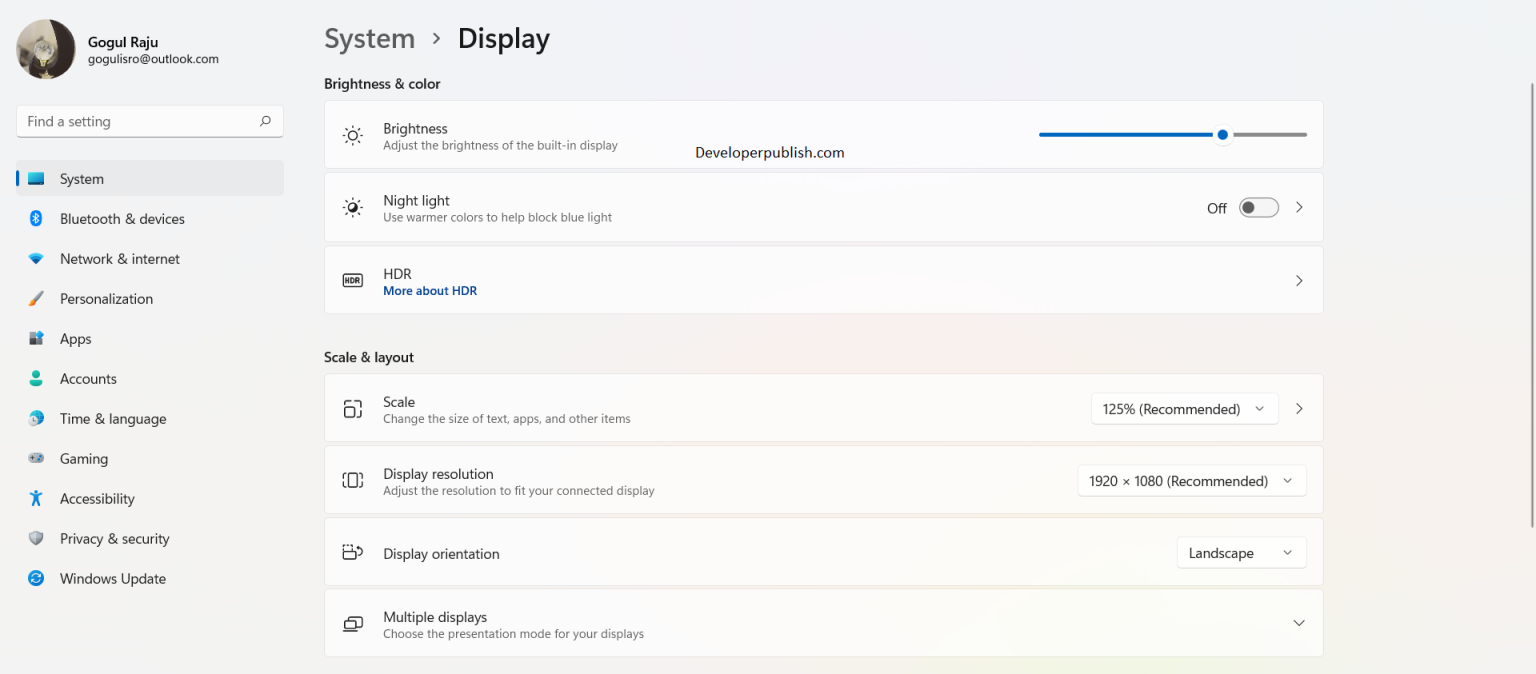Click the Display orientation icon
The width and height of the screenshot is (1536, 674).
point(352,551)
